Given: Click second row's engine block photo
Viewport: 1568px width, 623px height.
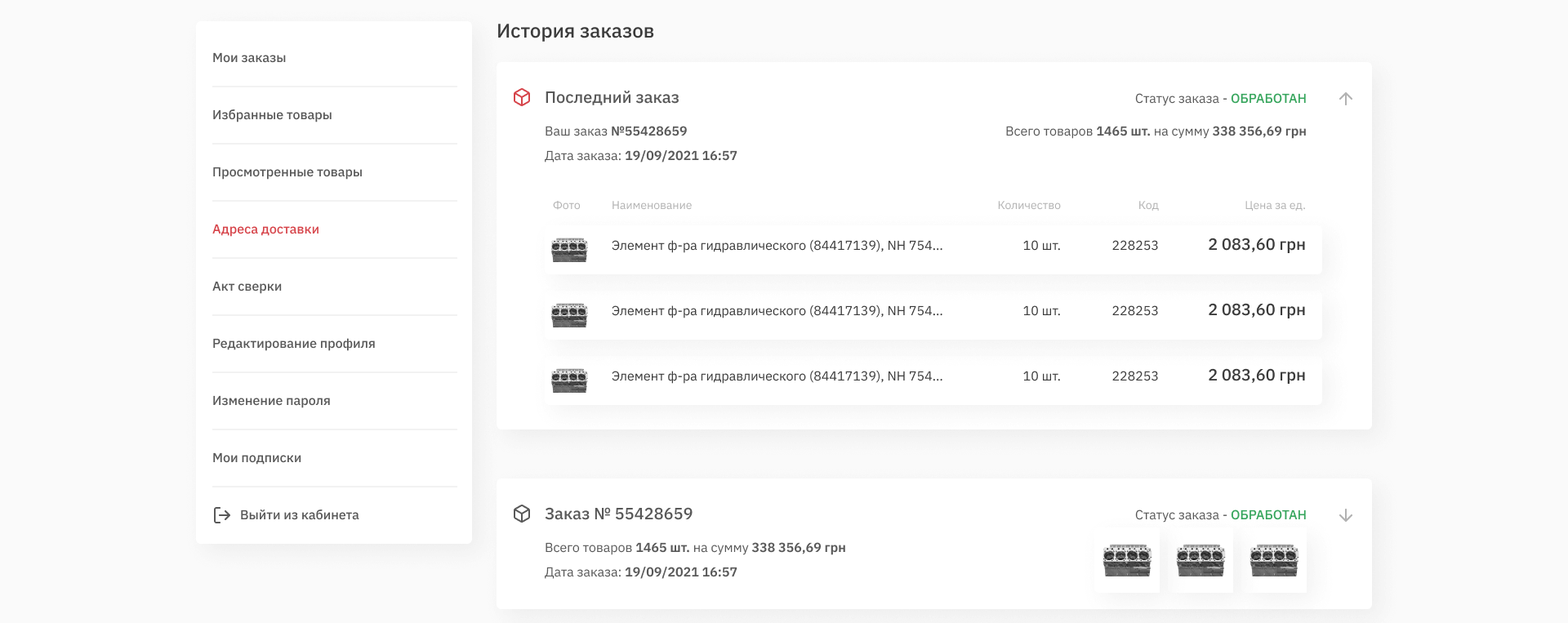Looking at the screenshot, I should click(569, 314).
